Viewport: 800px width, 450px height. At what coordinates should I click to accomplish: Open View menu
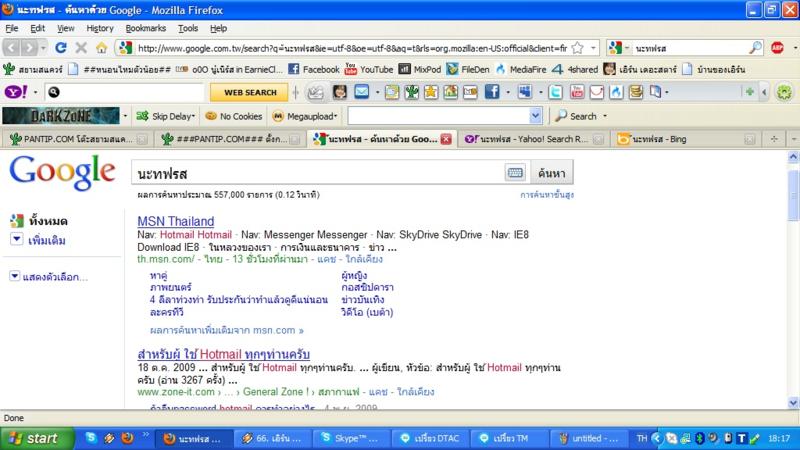[65, 28]
